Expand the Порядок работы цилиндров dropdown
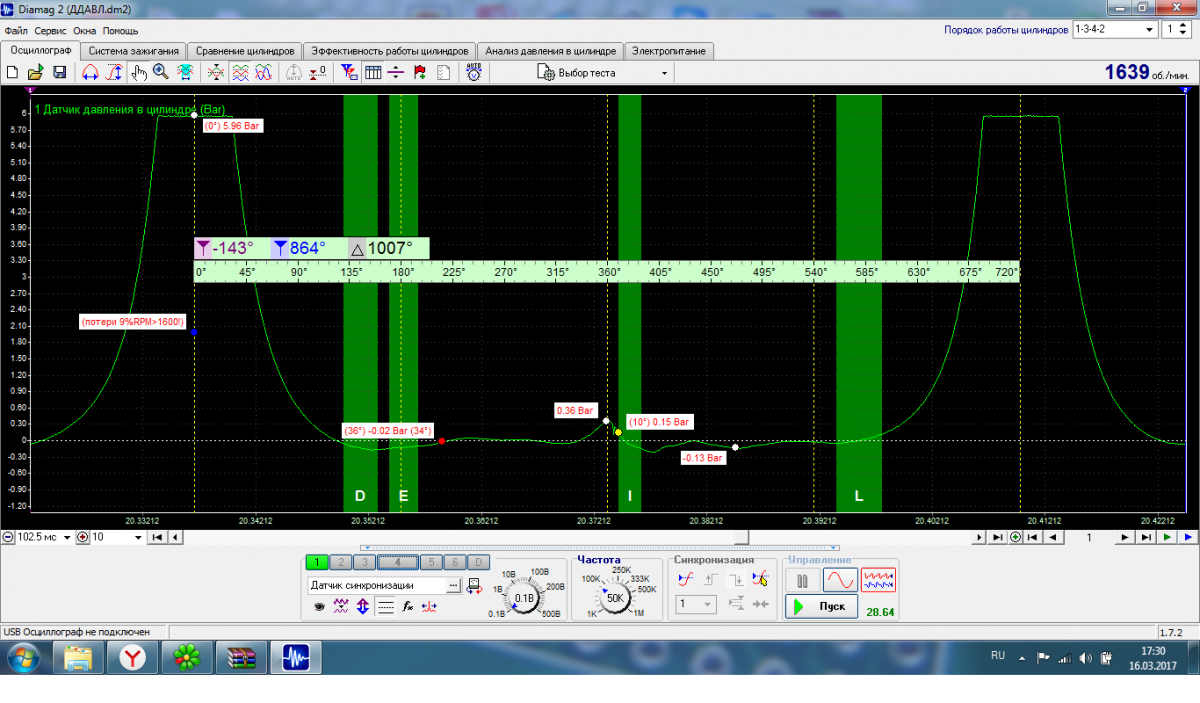Viewport: 1200px width, 703px height. click(1149, 30)
